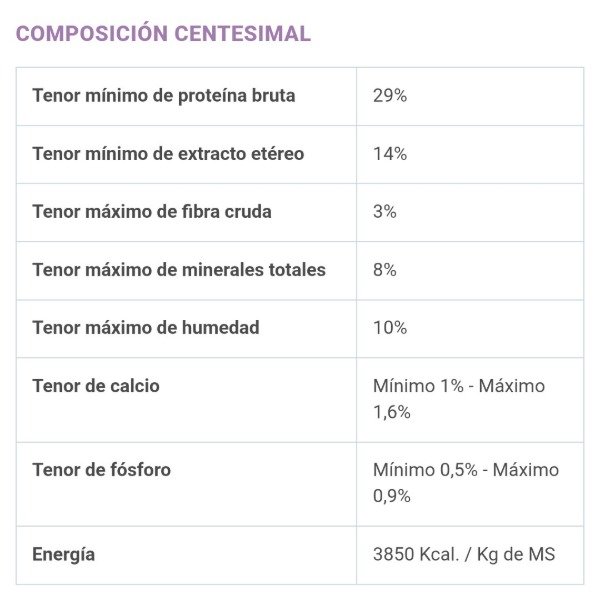Click the 29% protein value cell
The height and width of the screenshot is (615, 600).
tap(390, 96)
